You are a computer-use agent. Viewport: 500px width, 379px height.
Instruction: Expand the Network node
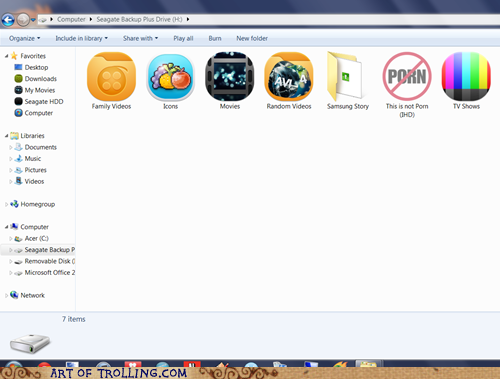(x=6, y=295)
